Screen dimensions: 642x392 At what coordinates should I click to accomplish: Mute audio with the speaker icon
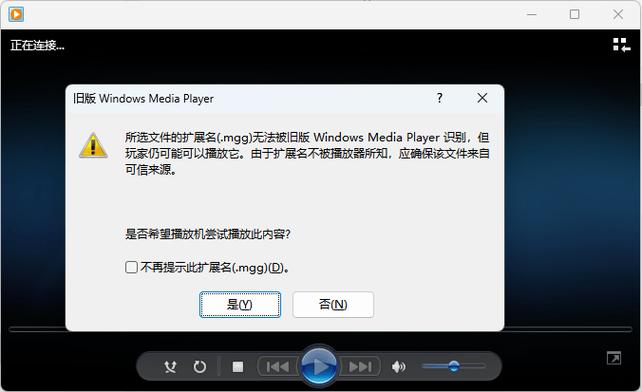click(x=398, y=367)
